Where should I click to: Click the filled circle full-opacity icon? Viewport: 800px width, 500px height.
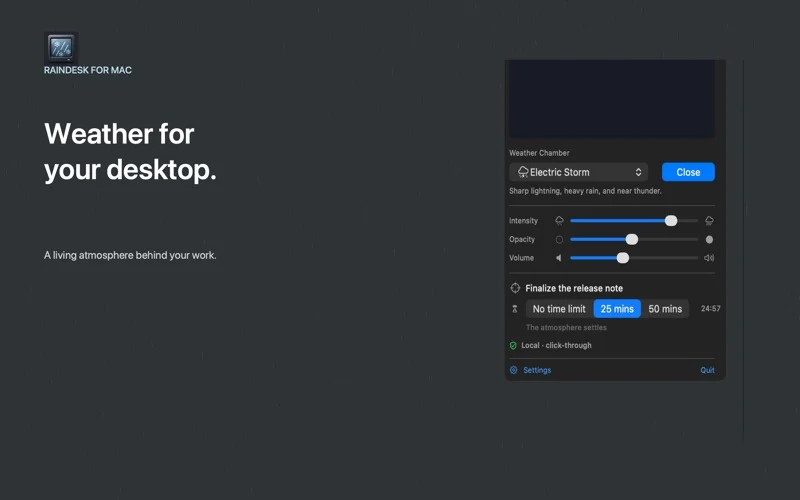tap(709, 239)
